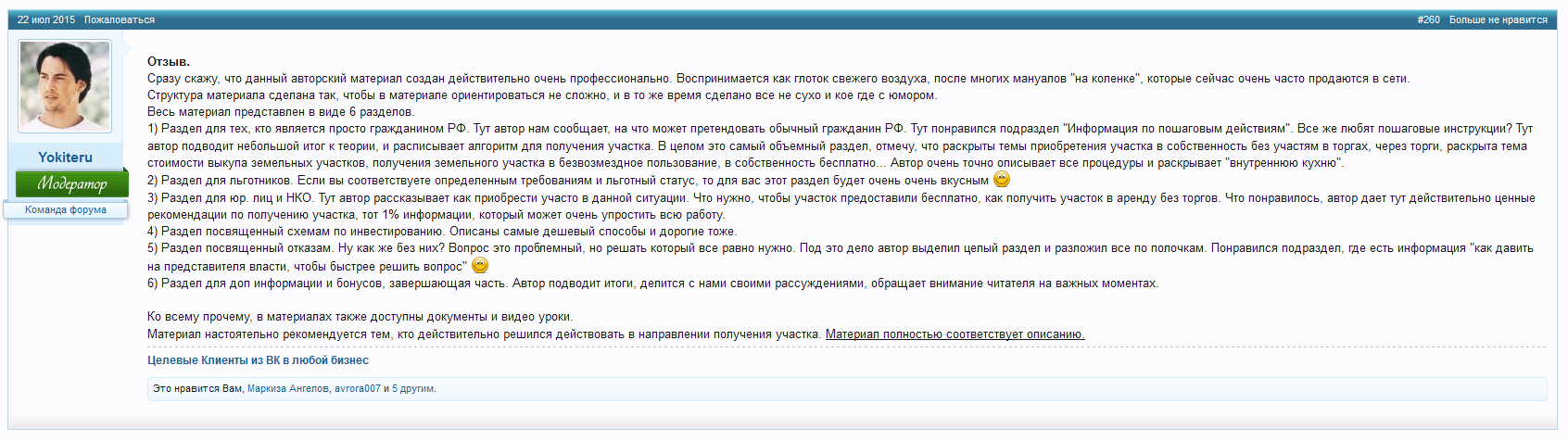This screenshot has width=1568, height=441.
Task: Open Yokiteru's user profile name
Action: coord(65,157)
